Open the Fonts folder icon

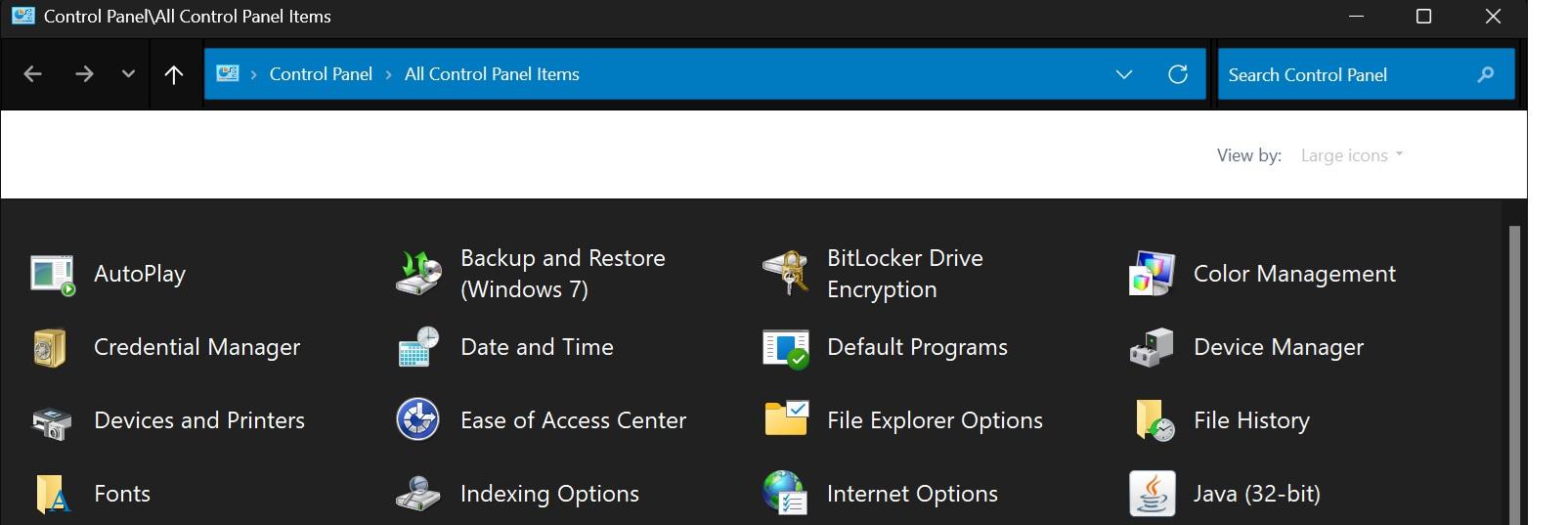pos(51,495)
